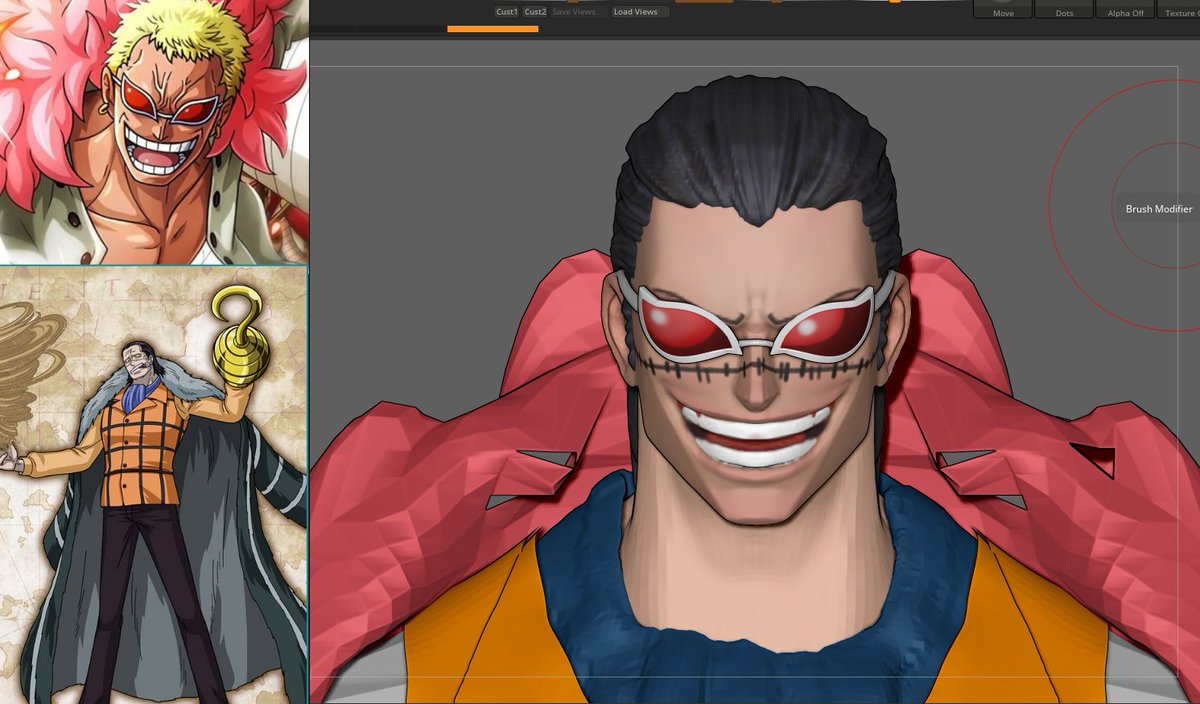This screenshot has height=704, width=1200.
Task: Open the Dots stroke selector
Action: pyautogui.click(x=1064, y=10)
